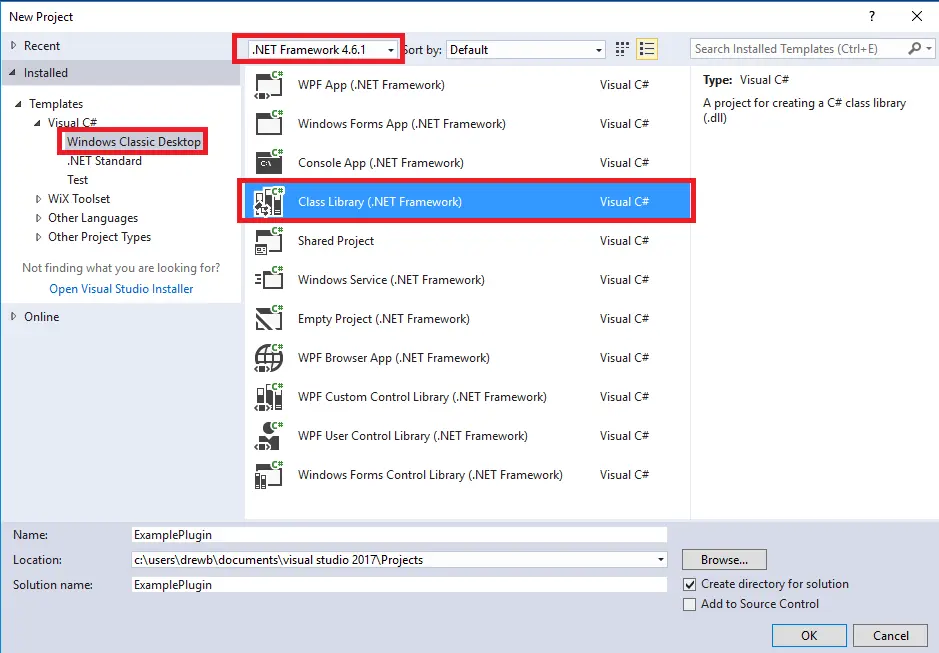This screenshot has width=939, height=653.
Task: Click the Browse... button
Action: 724,560
